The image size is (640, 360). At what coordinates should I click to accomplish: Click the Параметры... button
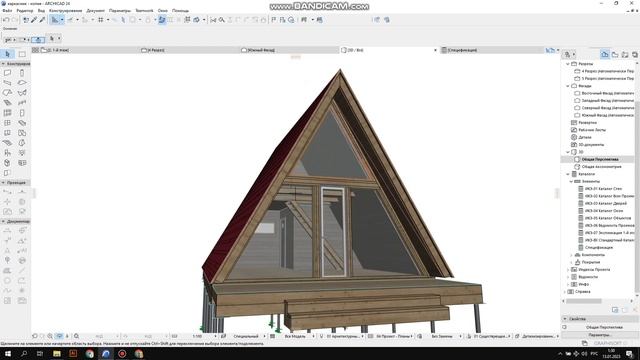coord(599,335)
